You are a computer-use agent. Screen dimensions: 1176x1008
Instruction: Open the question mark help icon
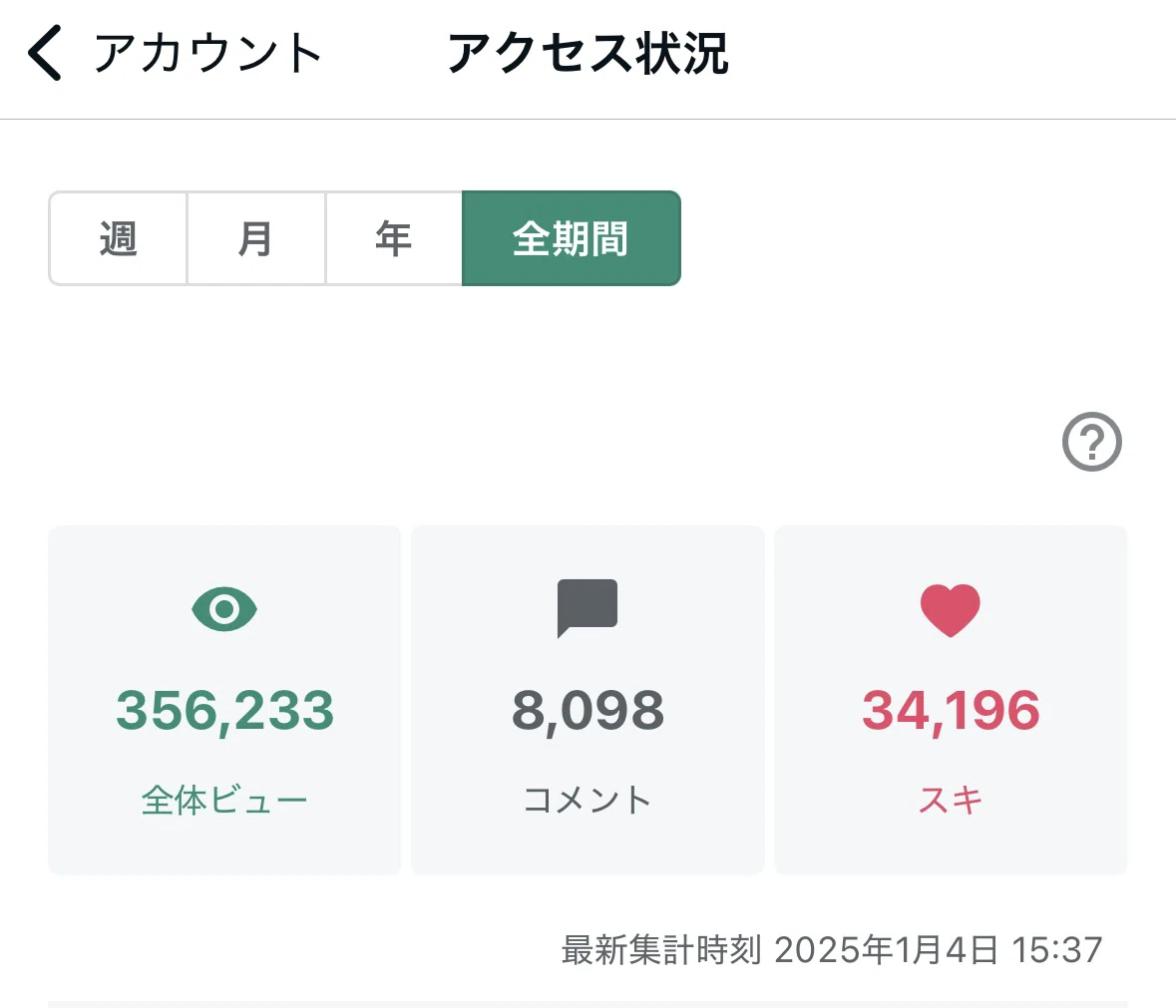pos(1091,442)
